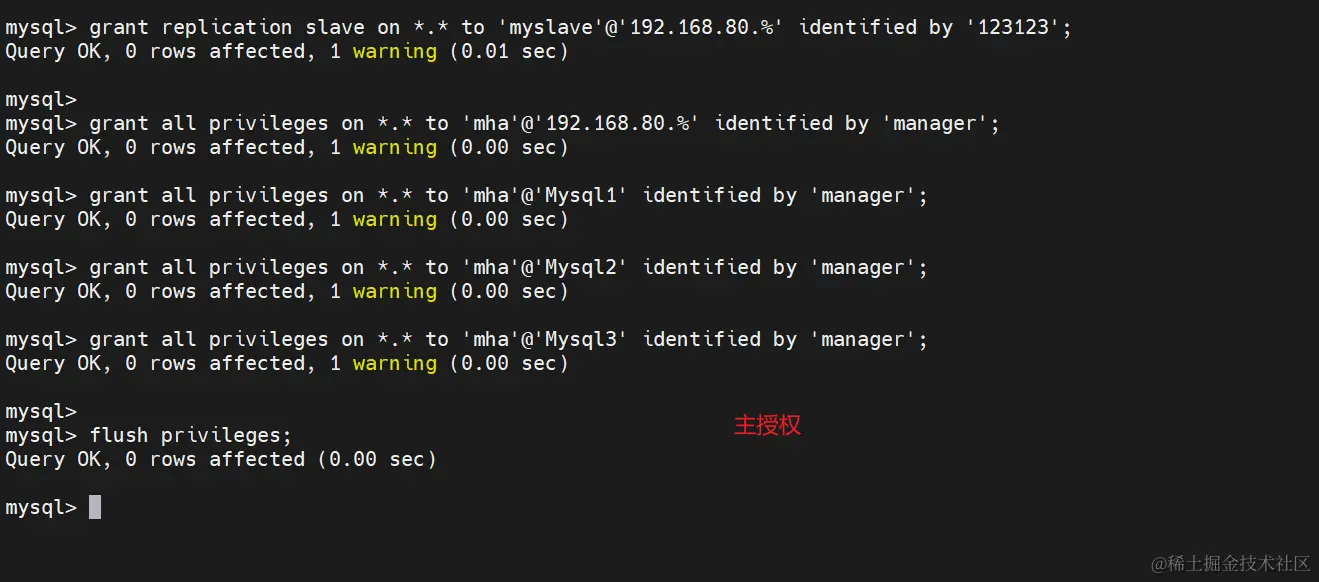Click the last 'mysql>' prompt

41,507
